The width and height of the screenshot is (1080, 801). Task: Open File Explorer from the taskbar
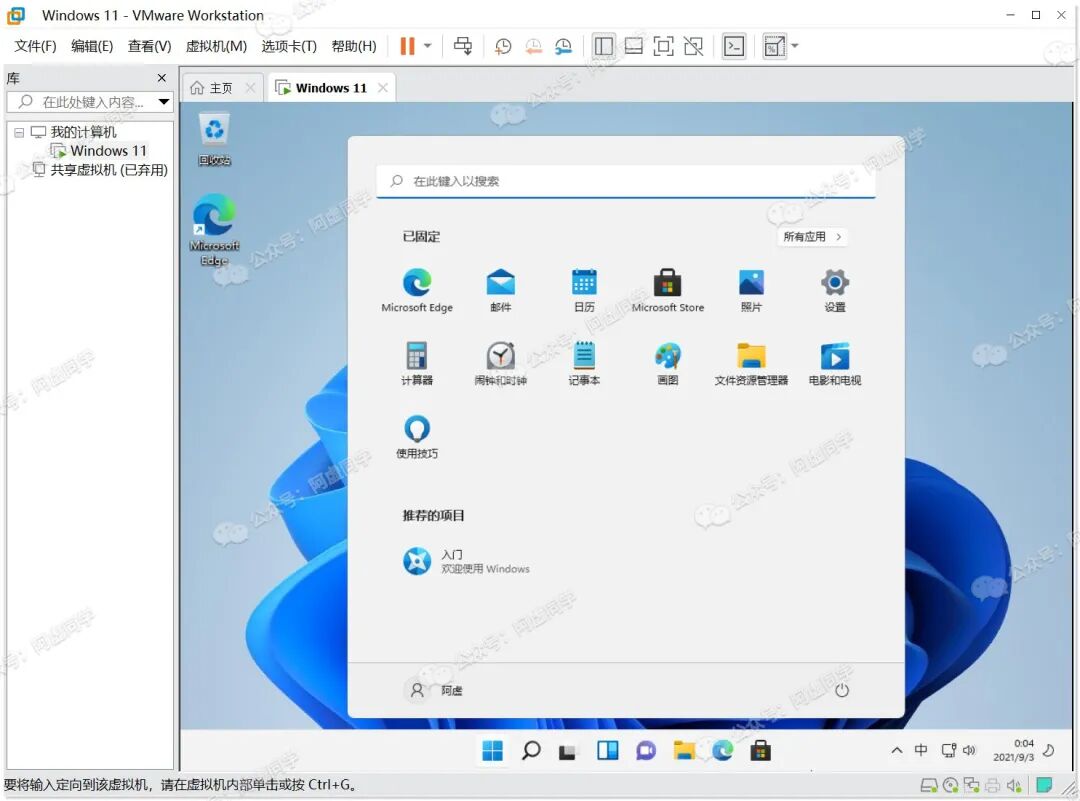684,750
